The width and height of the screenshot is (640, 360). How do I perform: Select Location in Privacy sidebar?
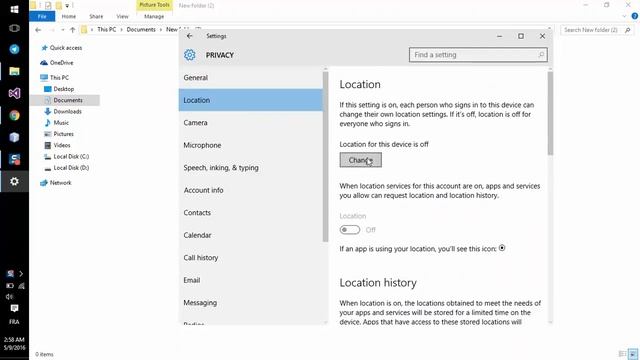[251, 100]
